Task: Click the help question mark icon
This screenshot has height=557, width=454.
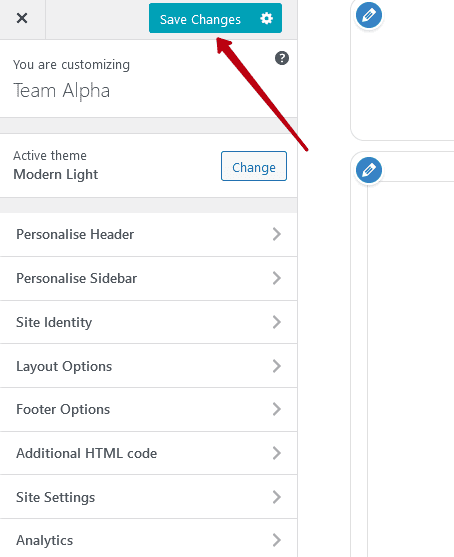Action: pos(282,58)
